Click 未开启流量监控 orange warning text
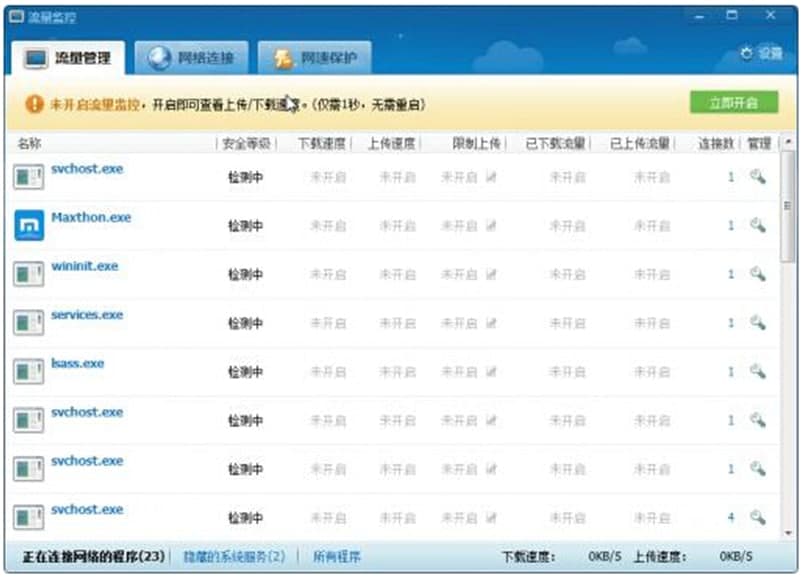 pyautogui.click(x=95, y=105)
